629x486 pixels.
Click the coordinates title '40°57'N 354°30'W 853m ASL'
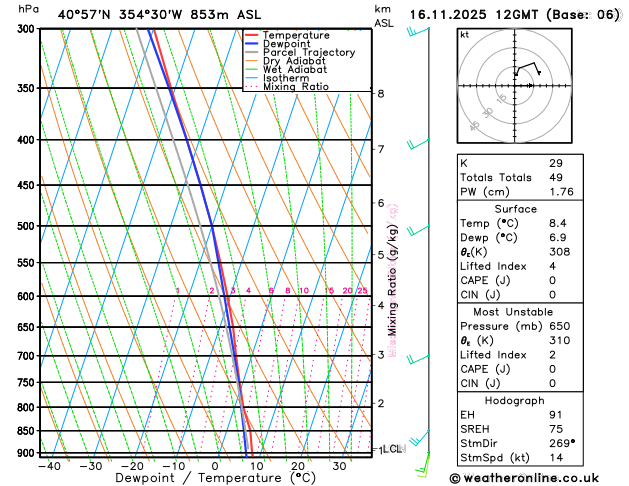click(x=159, y=15)
